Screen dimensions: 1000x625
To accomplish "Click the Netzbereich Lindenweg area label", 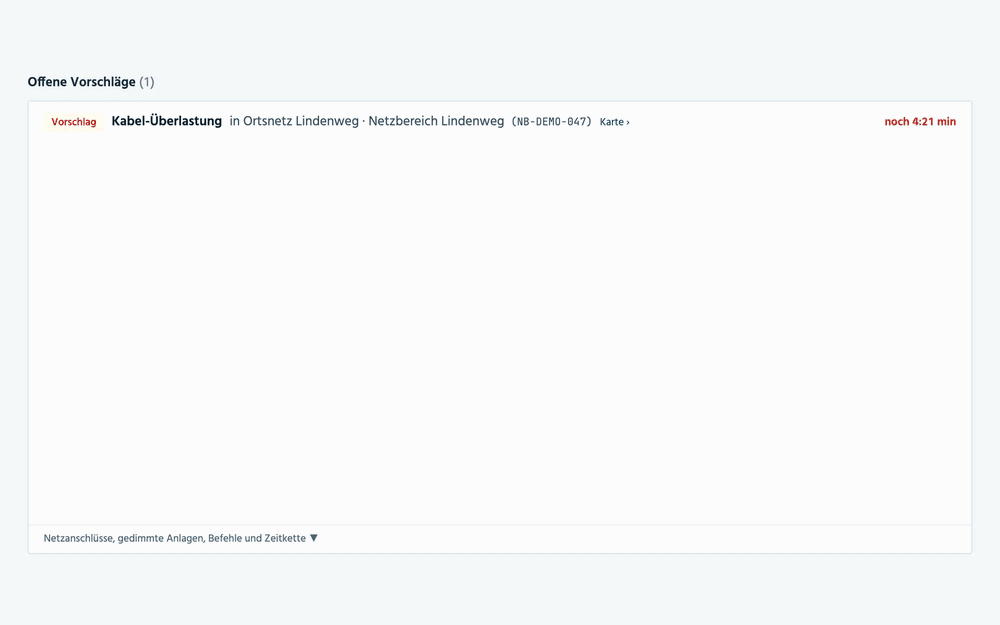I will [x=436, y=121].
